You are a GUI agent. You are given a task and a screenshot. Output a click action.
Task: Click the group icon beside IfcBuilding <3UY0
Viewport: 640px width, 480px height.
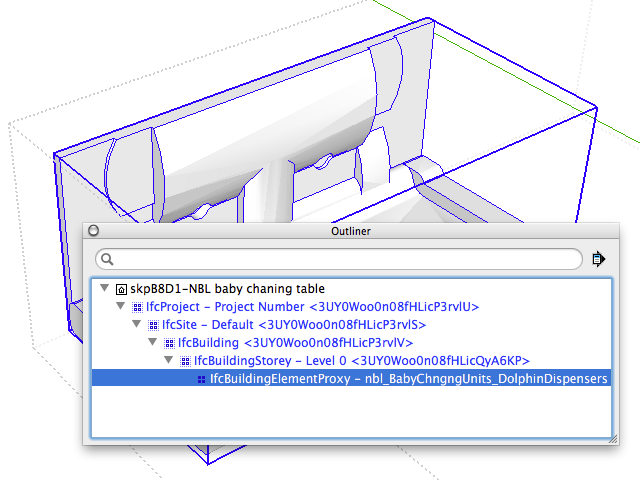pyautogui.click(x=169, y=343)
